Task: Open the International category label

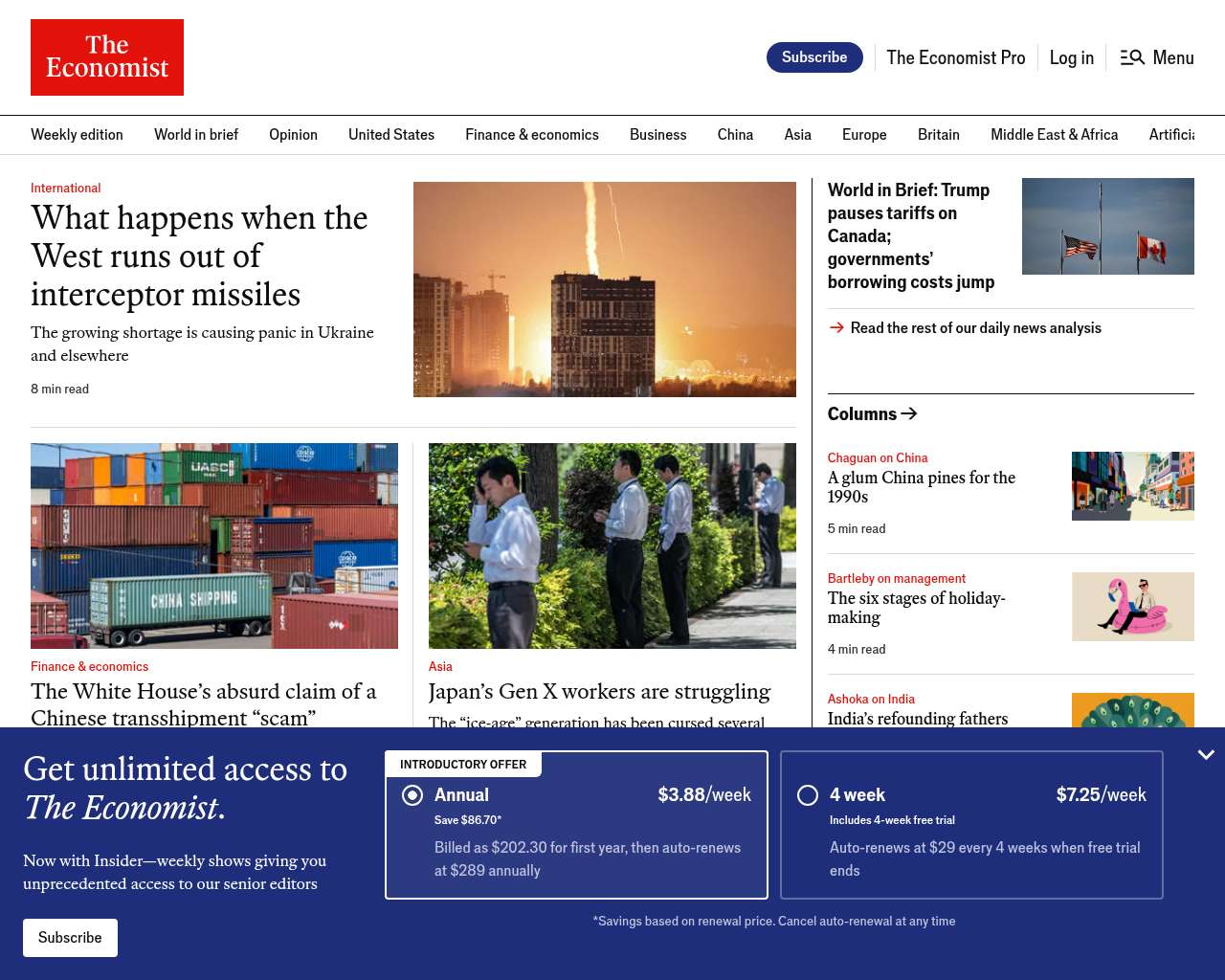Action: click(65, 188)
